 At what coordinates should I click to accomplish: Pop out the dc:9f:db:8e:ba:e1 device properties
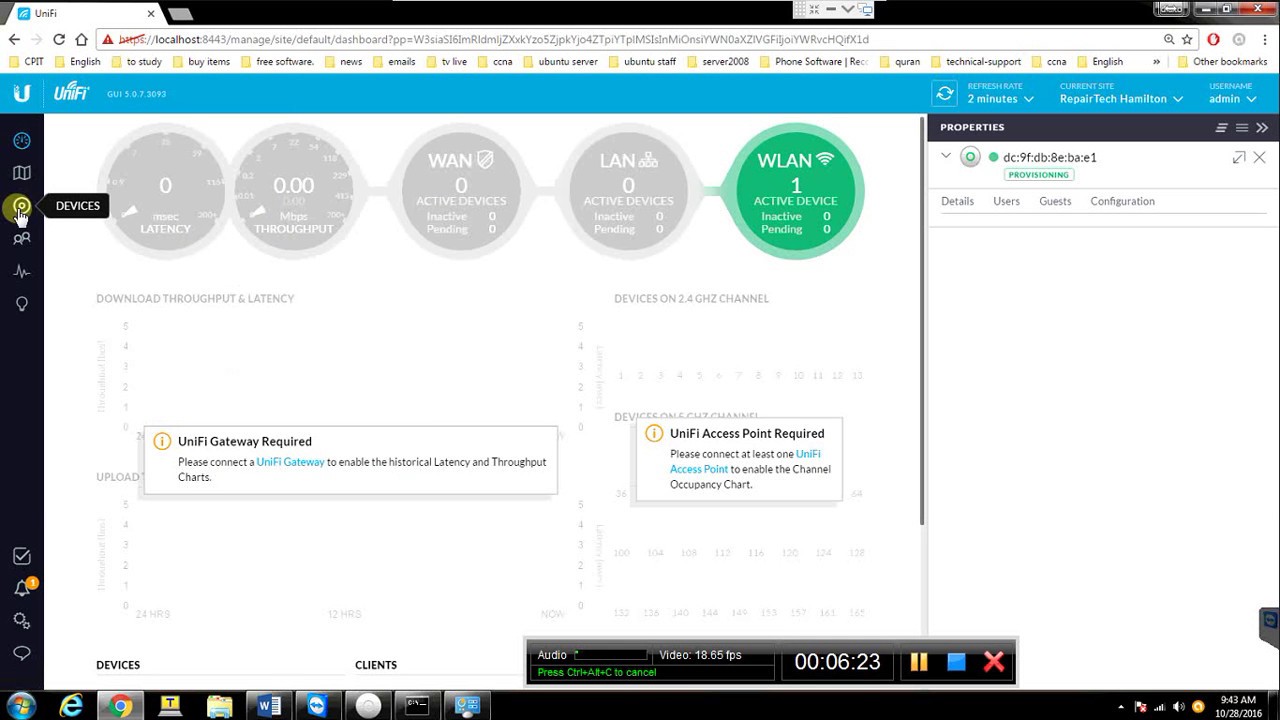1239,157
